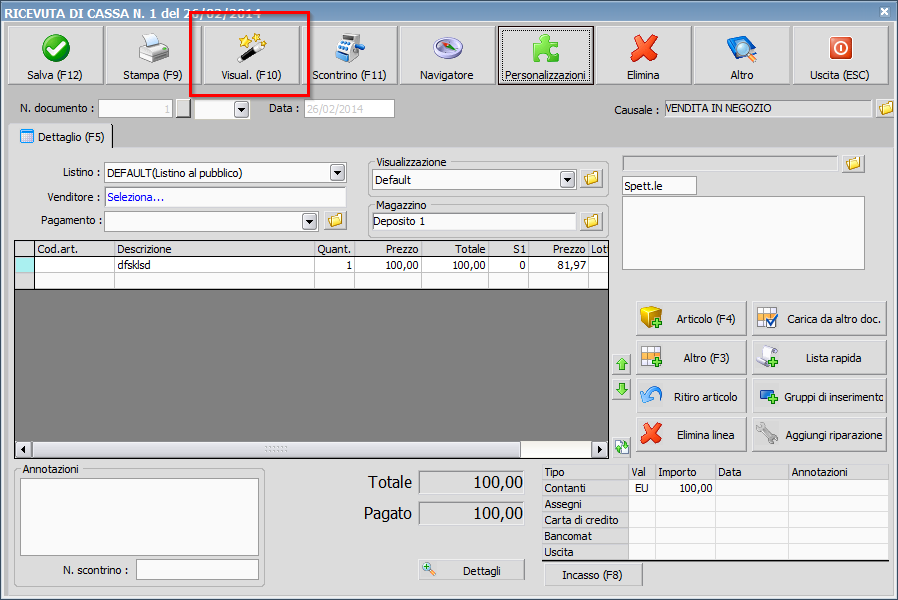Click inside the Annotazioni text area
The height and width of the screenshot is (600, 898).
tap(139, 516)
